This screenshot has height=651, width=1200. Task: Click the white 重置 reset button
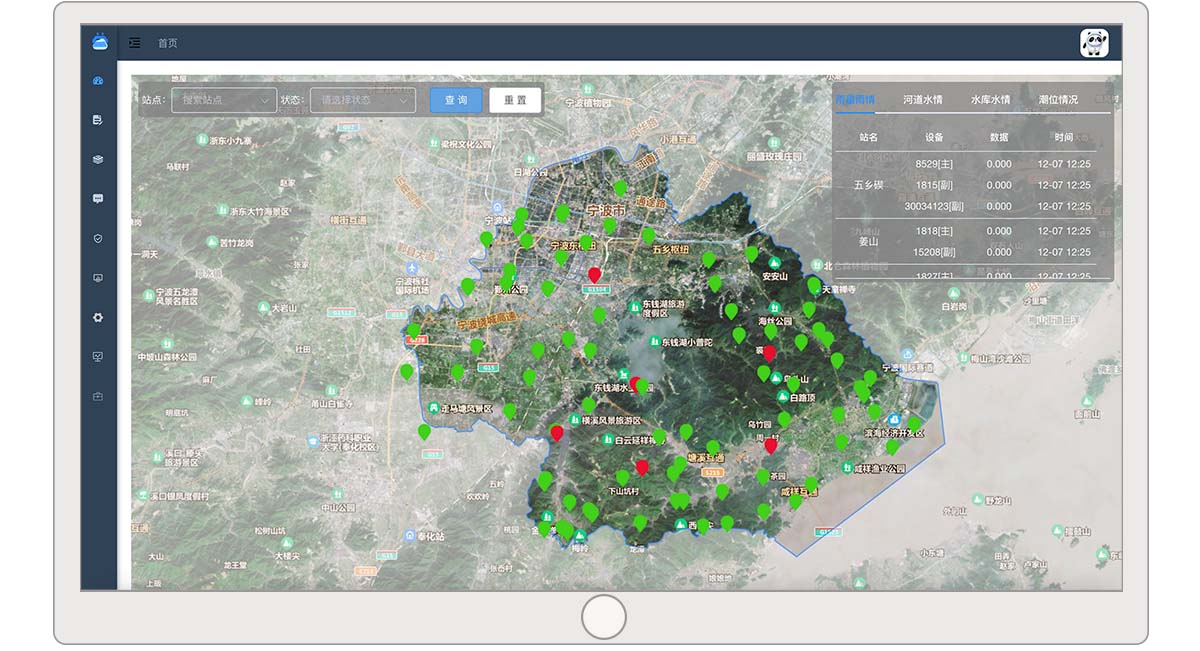click(x=515, y=100)
